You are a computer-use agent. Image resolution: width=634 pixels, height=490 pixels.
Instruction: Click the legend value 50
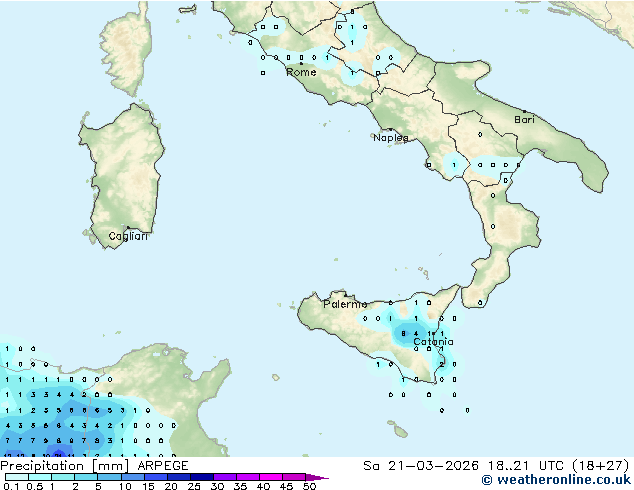[x=309, y=486]
